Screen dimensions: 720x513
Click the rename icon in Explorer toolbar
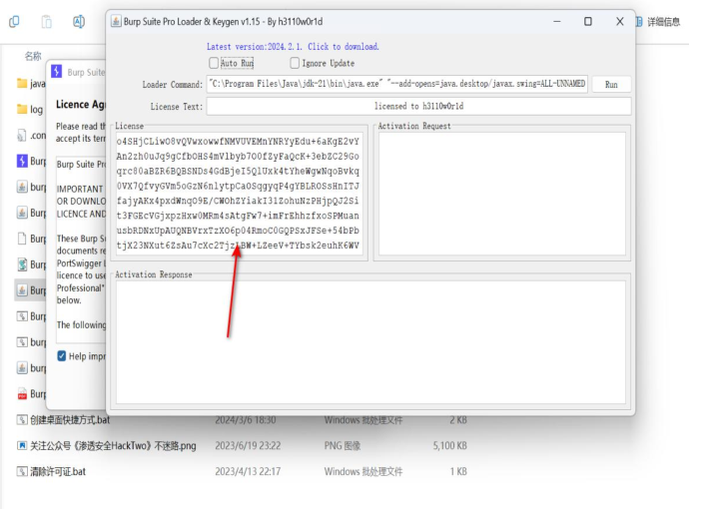pos(79,22)
